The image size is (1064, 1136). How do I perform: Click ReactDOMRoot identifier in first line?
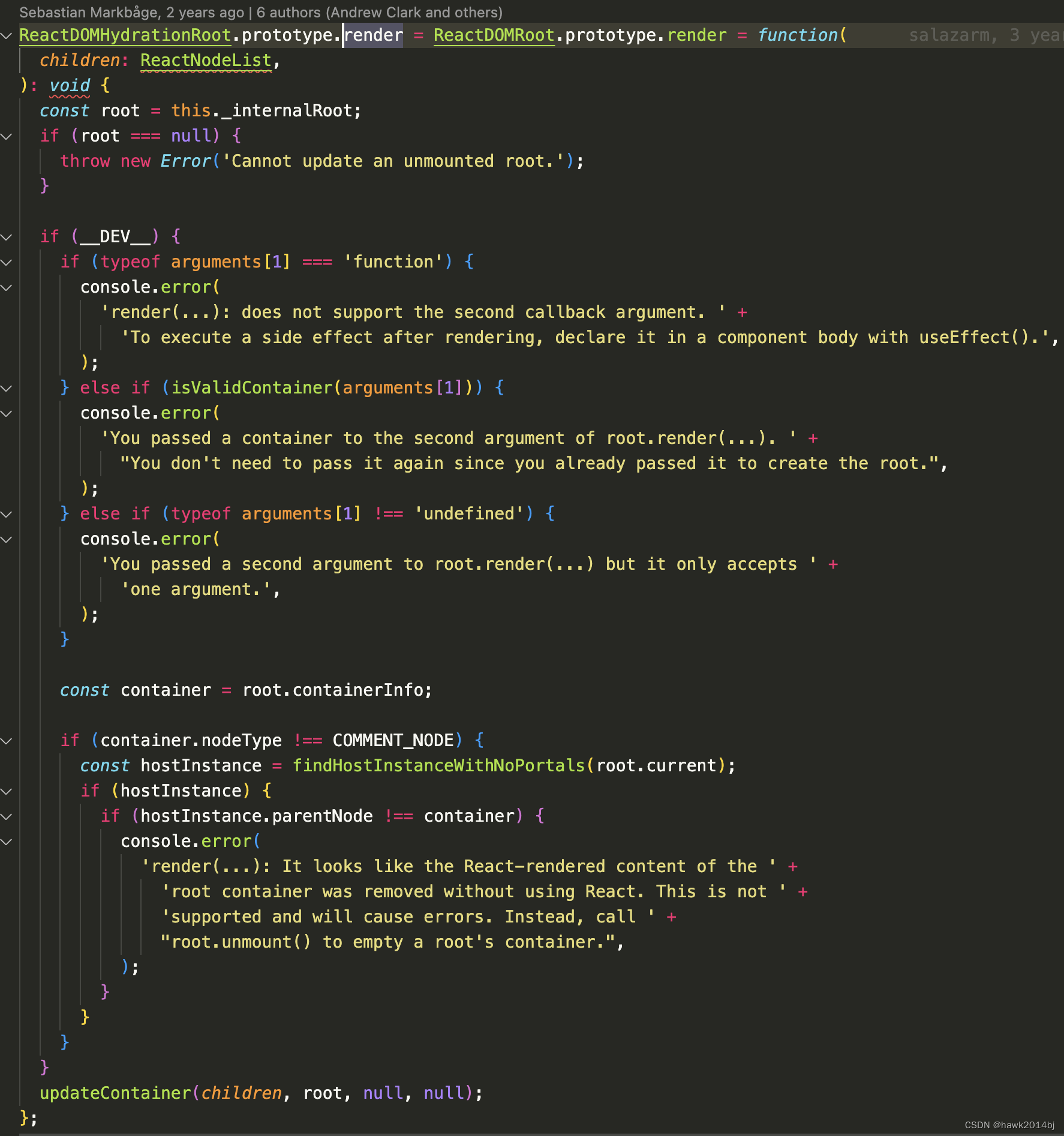[494, 35]
